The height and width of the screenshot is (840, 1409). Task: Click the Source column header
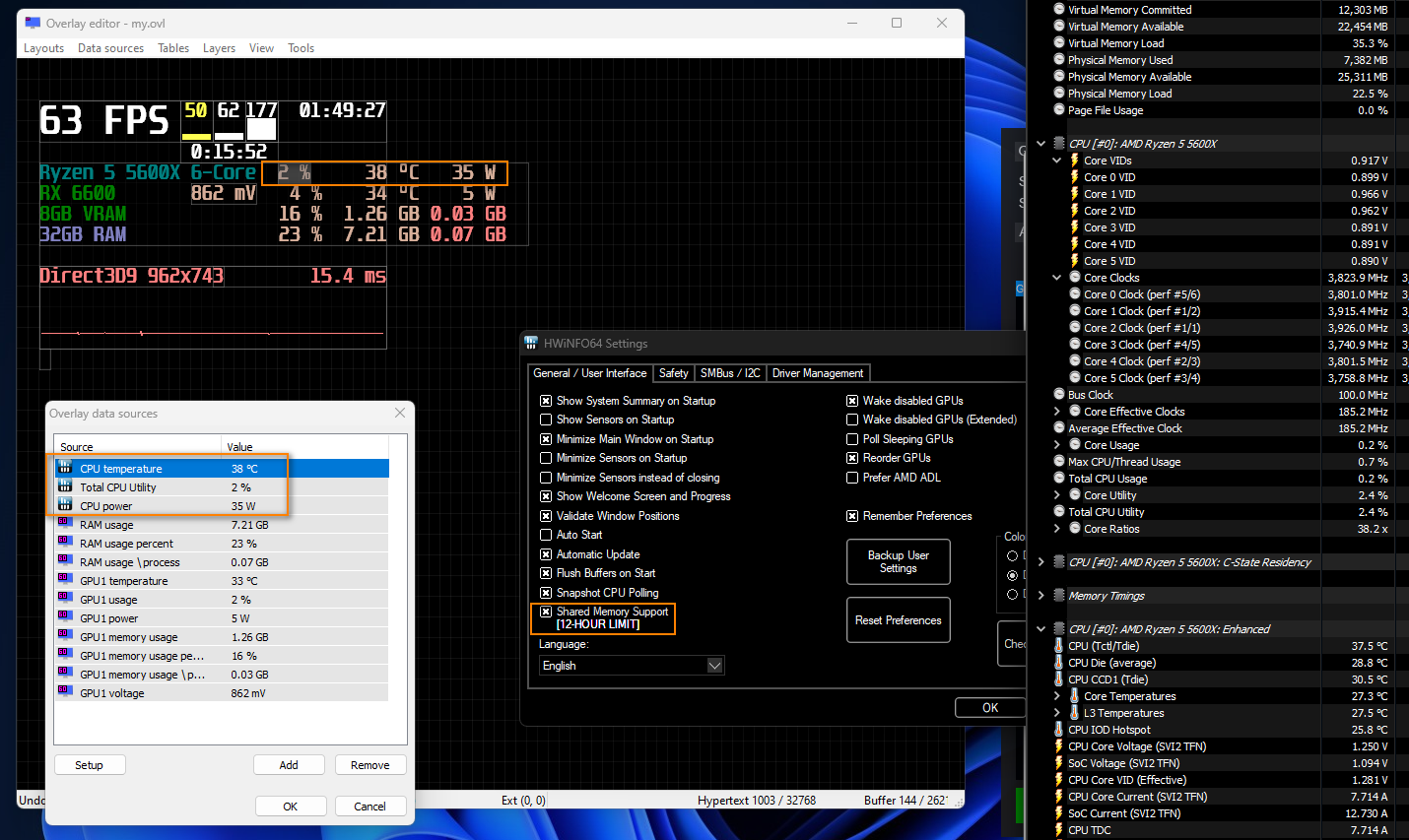pos(137,447)
